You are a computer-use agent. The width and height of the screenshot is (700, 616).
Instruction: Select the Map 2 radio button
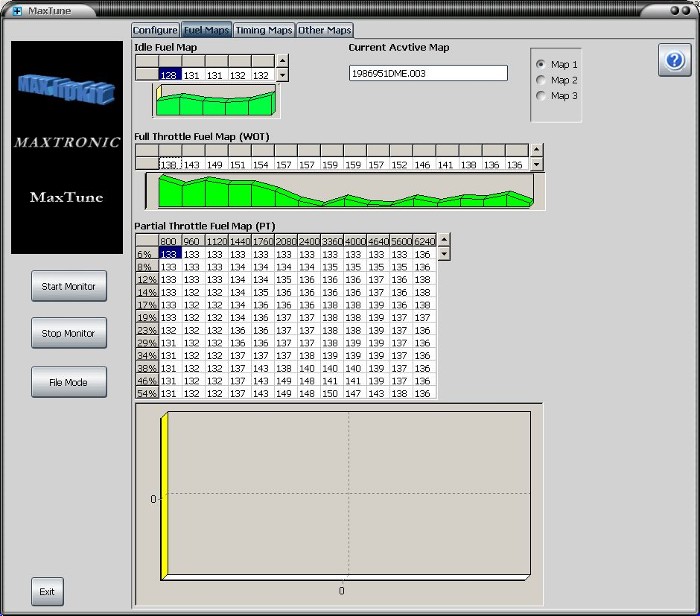coord(542,80)
